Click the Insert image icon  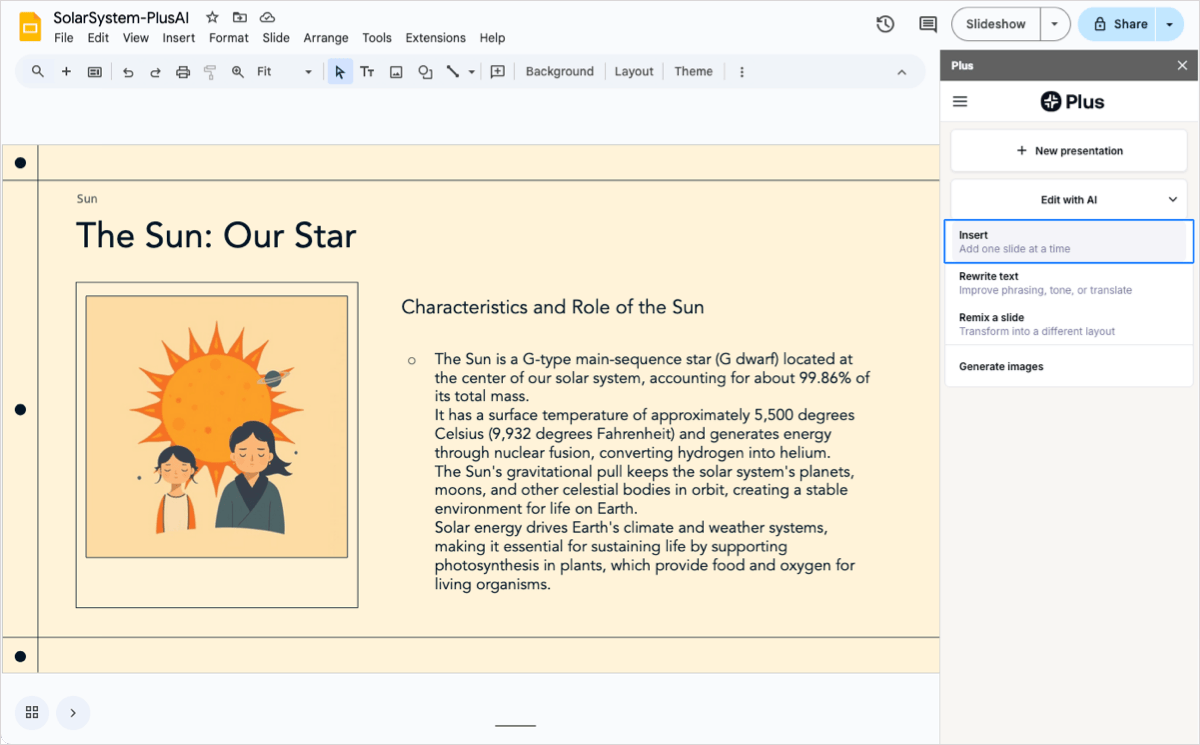click(x=396, y=72)
